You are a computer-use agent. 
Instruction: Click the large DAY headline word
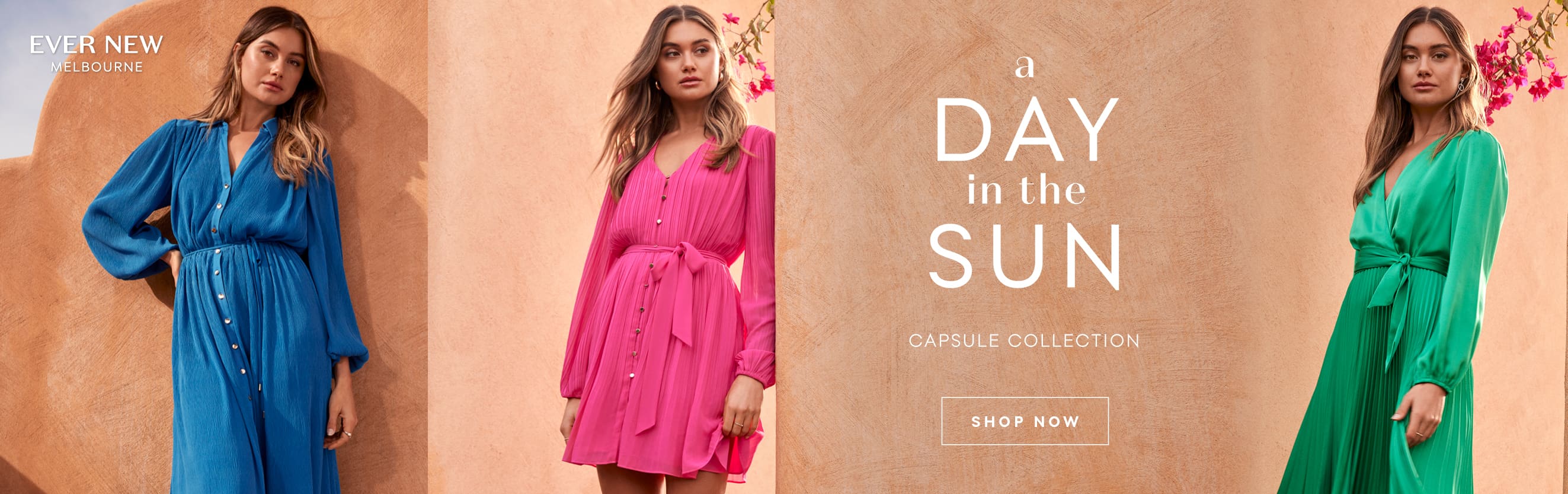1026,129
